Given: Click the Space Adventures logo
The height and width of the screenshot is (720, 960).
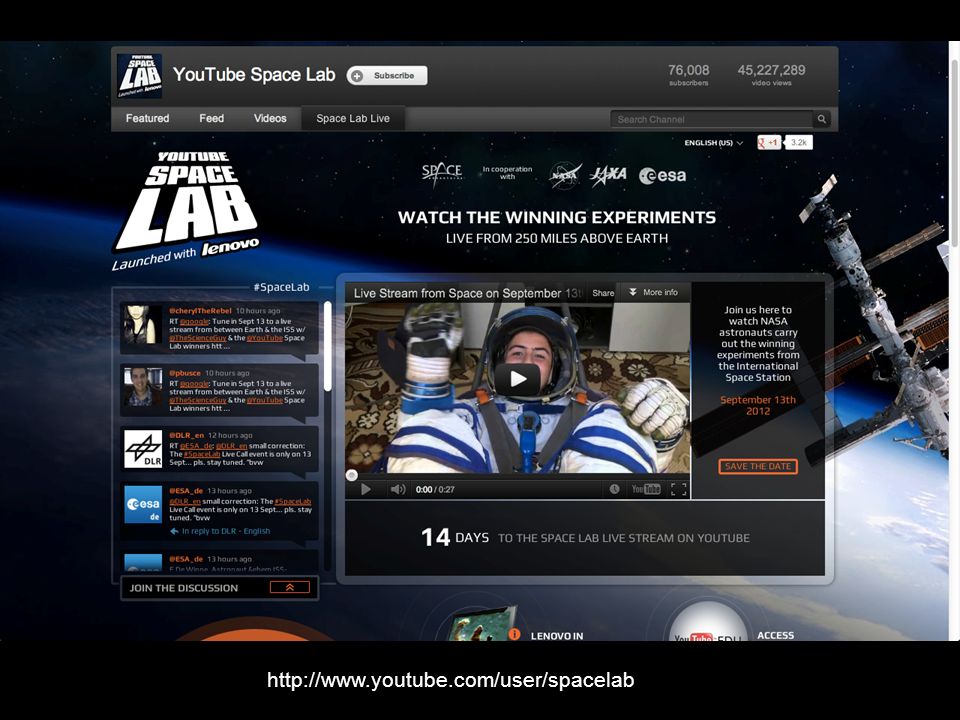Looking at the screenshot, I should [x=441, y=174].
